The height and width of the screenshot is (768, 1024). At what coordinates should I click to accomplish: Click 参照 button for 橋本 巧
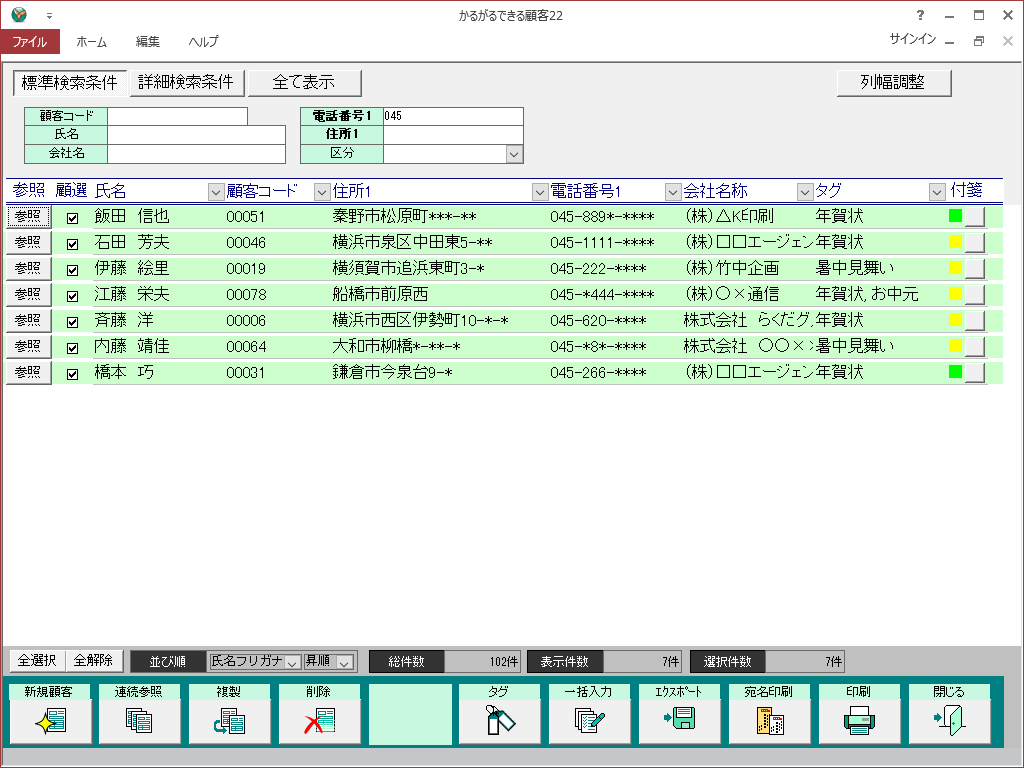click(28, 372)
